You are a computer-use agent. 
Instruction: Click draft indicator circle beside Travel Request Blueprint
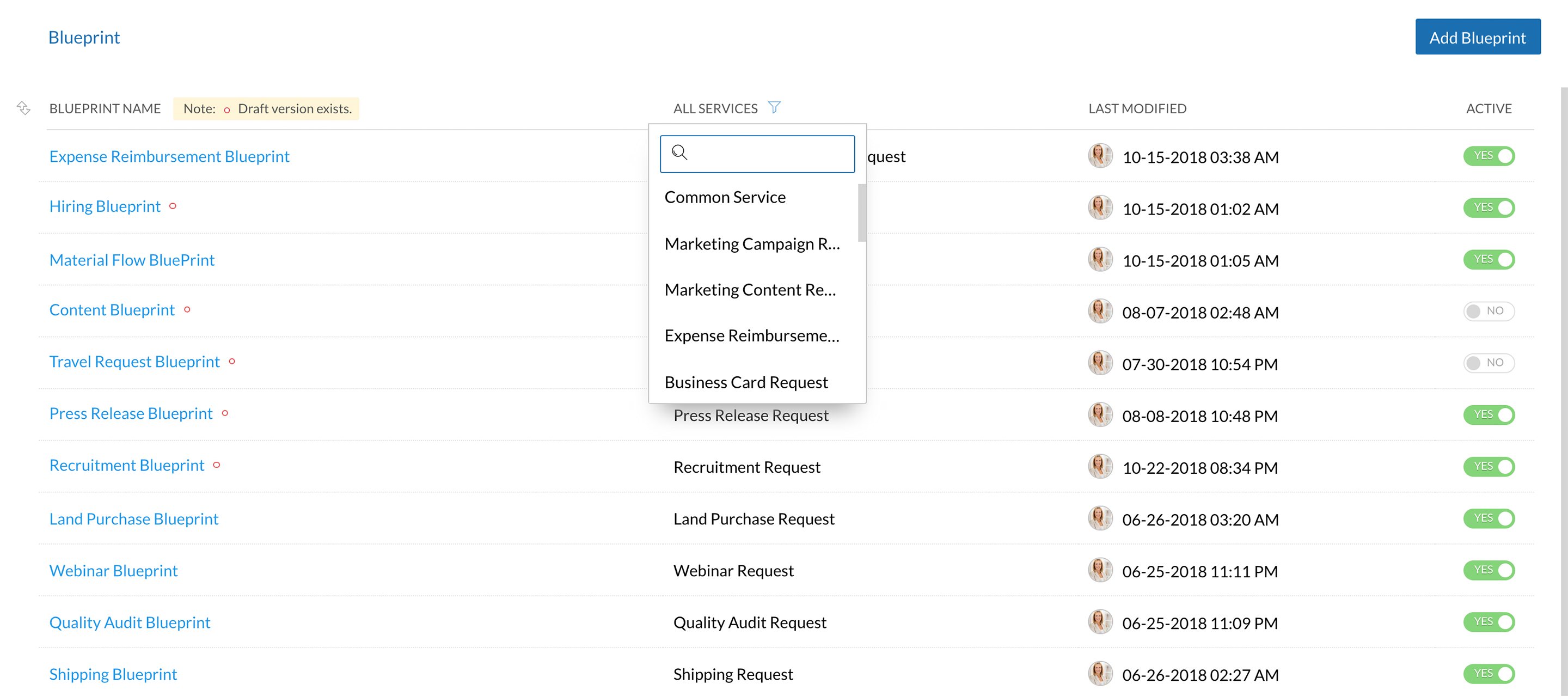click(x=232, y=362)
